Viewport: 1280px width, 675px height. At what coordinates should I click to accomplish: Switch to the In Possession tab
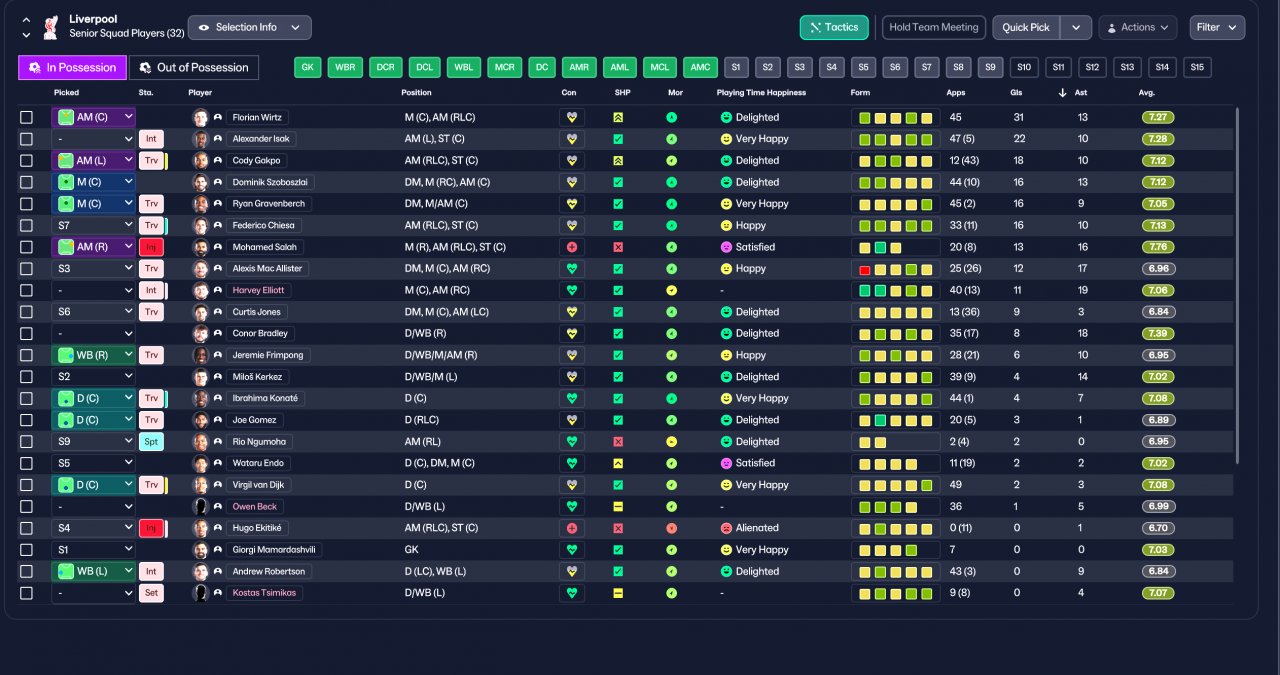(73, 67)
